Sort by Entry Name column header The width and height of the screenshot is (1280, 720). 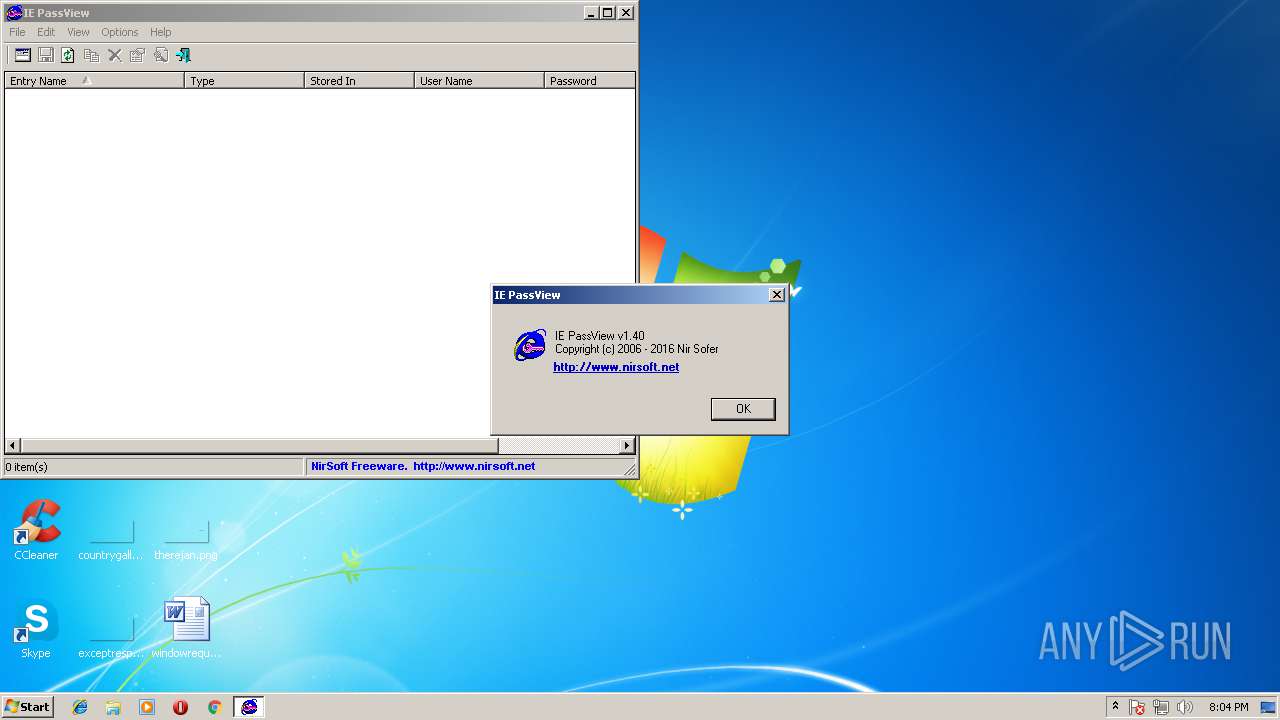(94, 81)
